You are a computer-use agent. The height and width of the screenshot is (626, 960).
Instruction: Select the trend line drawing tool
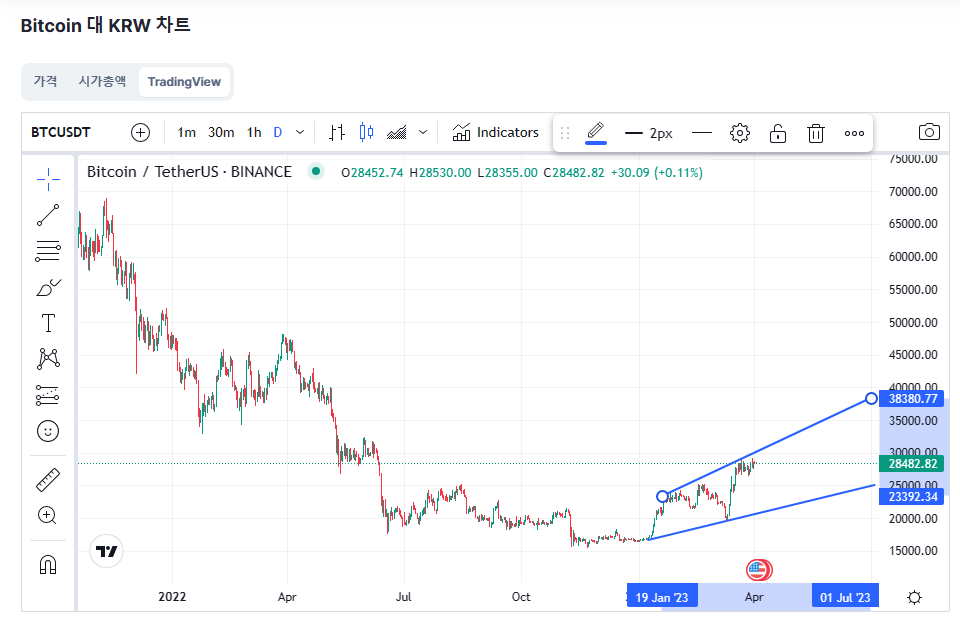tap(48, 215)
